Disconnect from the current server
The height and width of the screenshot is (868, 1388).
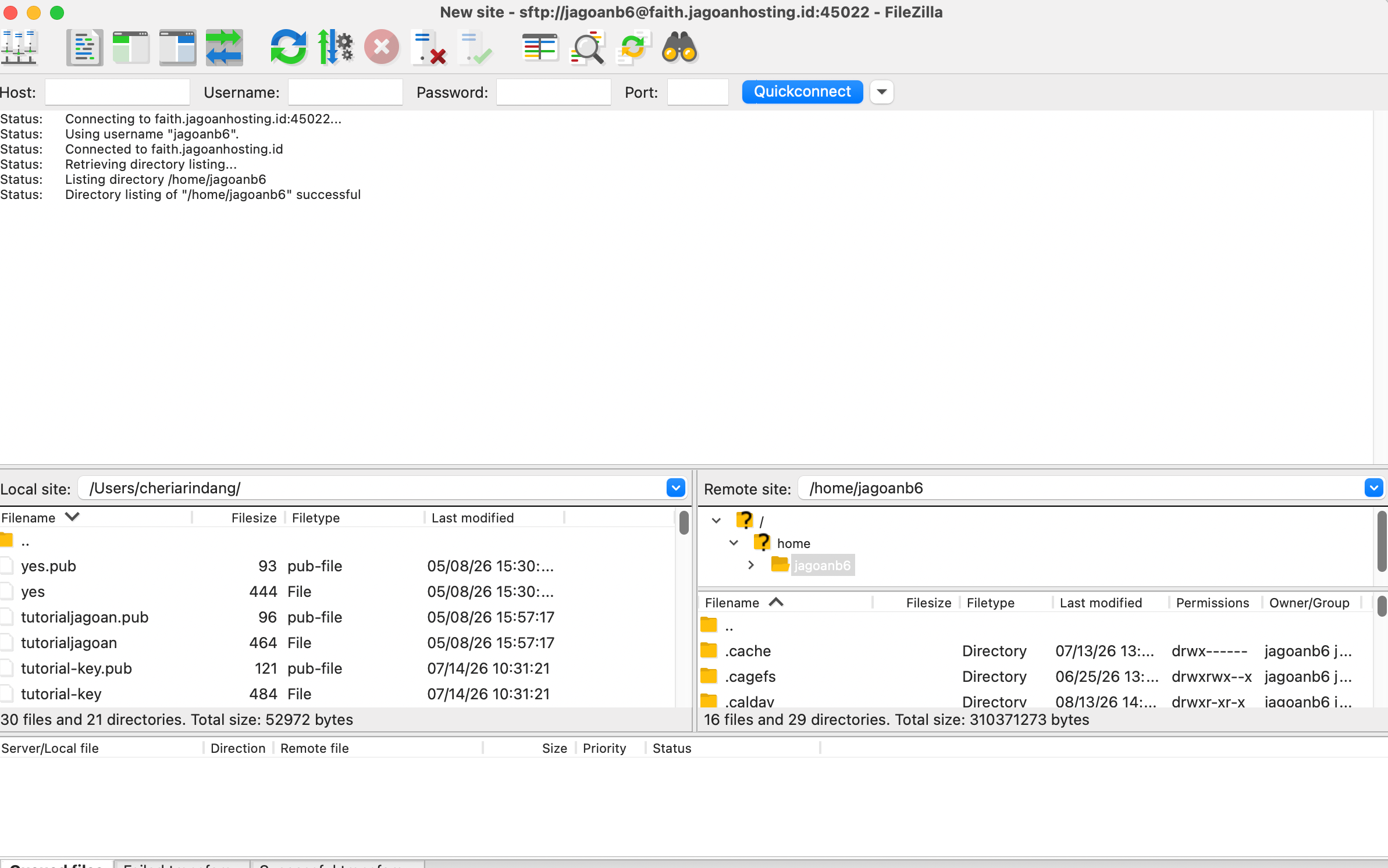[x=428, y=47]
